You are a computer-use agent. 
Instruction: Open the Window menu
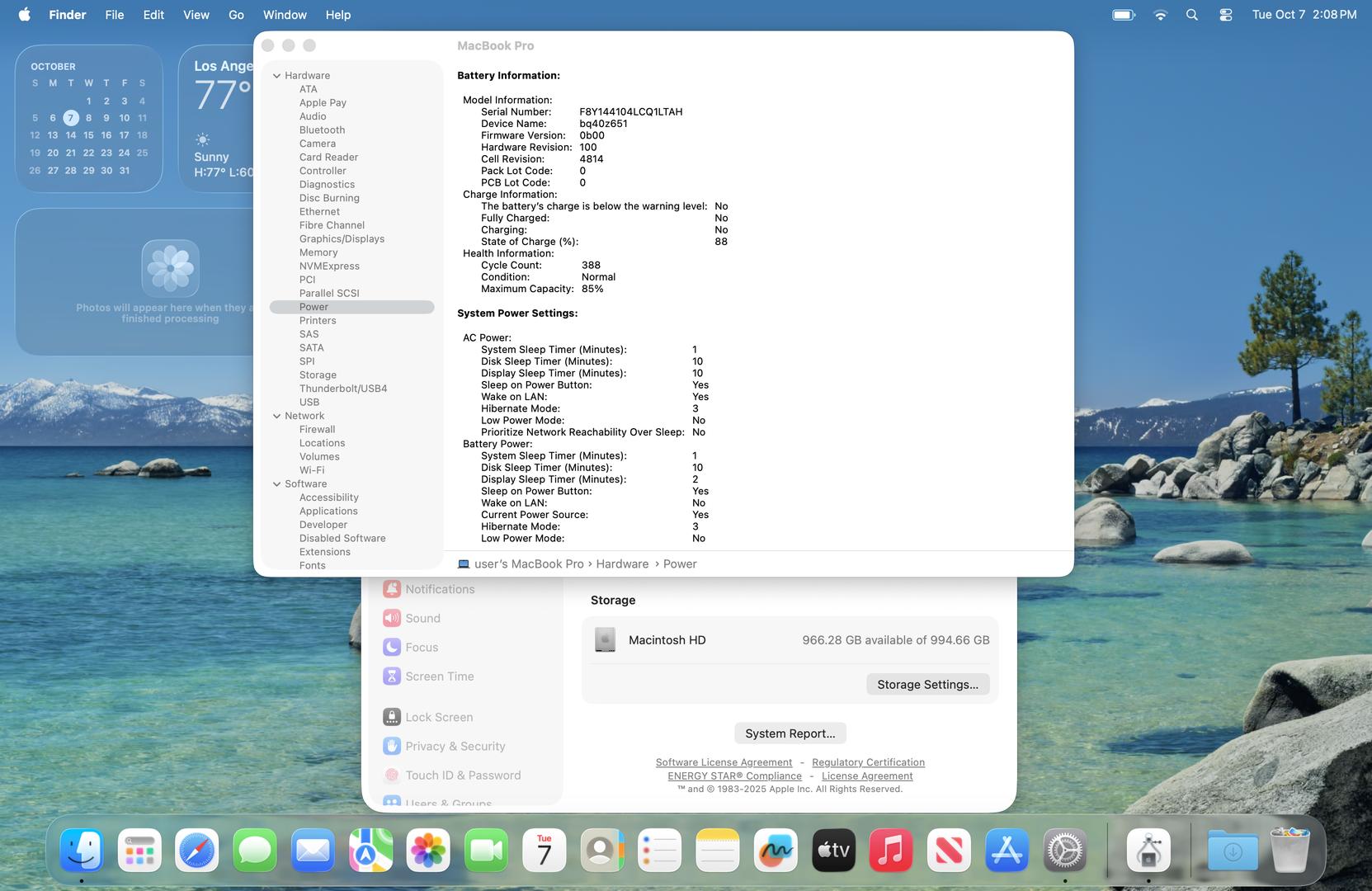(x=285, y=15)
